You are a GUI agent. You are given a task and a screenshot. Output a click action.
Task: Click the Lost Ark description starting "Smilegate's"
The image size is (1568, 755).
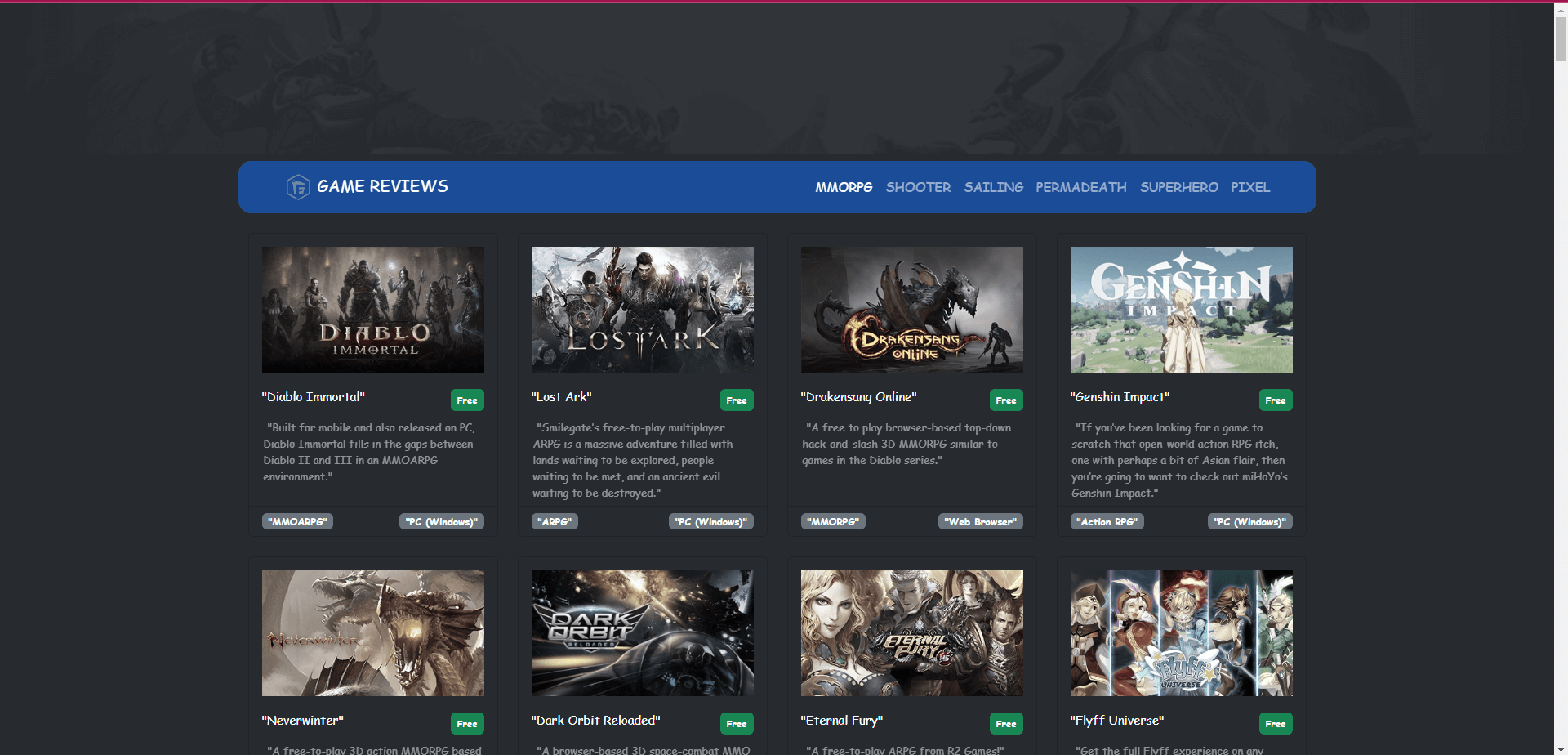click(x=633, y=460)
